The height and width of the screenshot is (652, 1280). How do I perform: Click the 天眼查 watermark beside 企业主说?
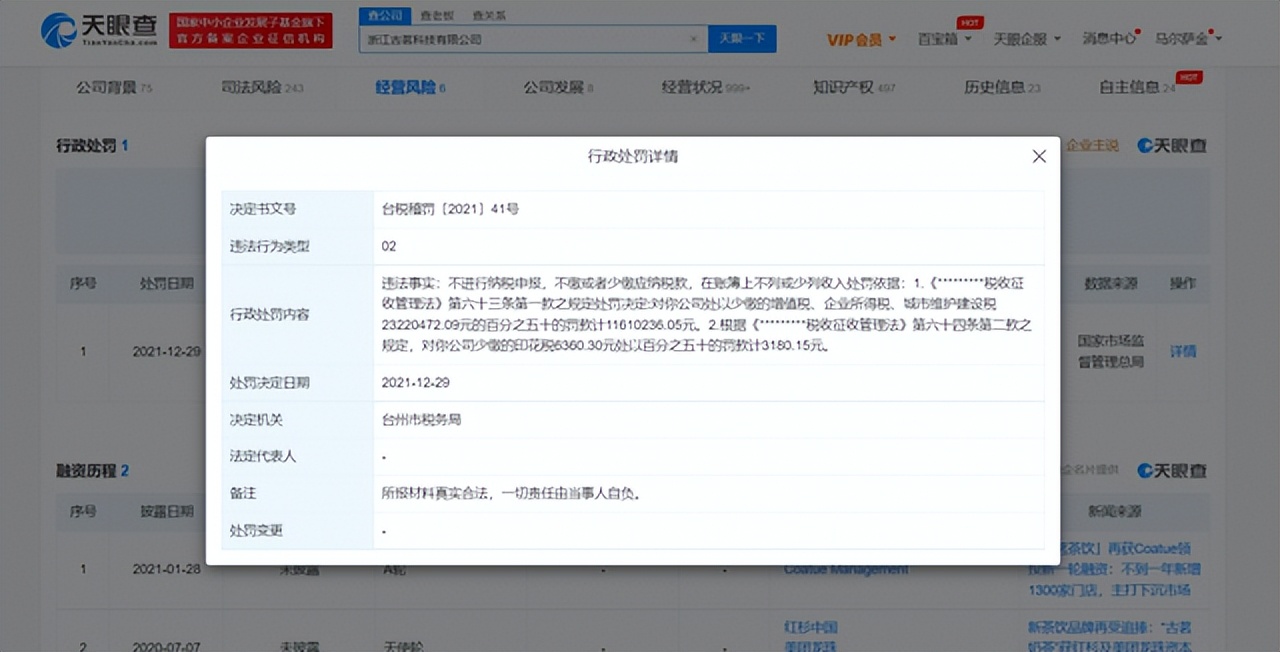click(1170, 145)
